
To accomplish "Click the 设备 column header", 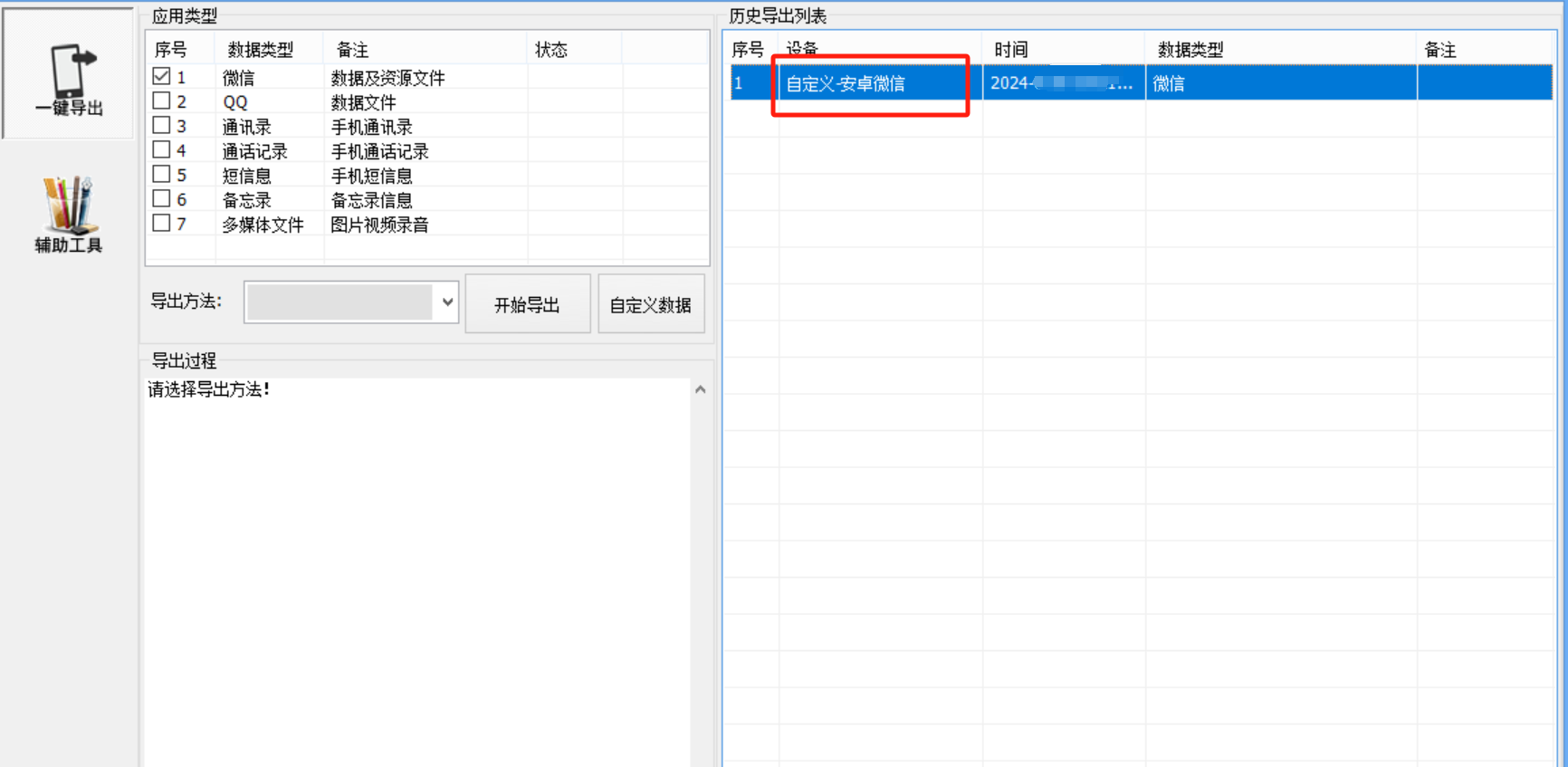I will point(802,49).
